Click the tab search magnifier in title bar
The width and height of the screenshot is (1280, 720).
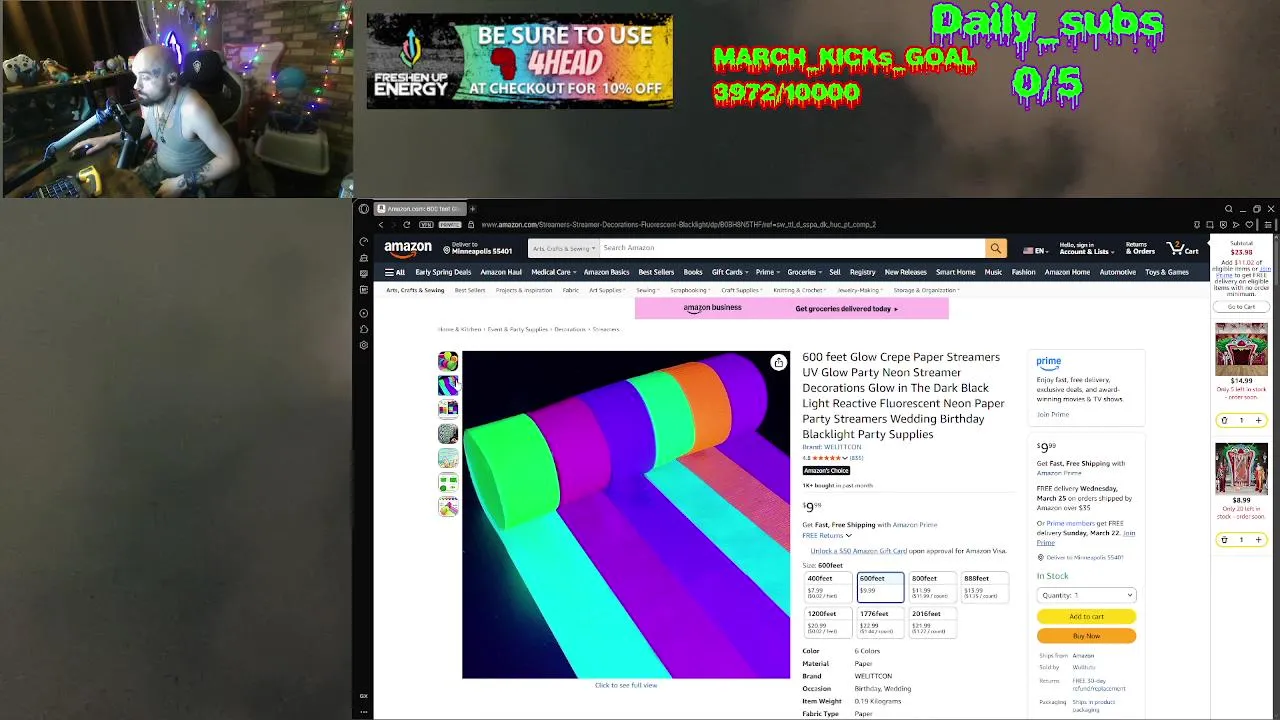(1229, 209)
